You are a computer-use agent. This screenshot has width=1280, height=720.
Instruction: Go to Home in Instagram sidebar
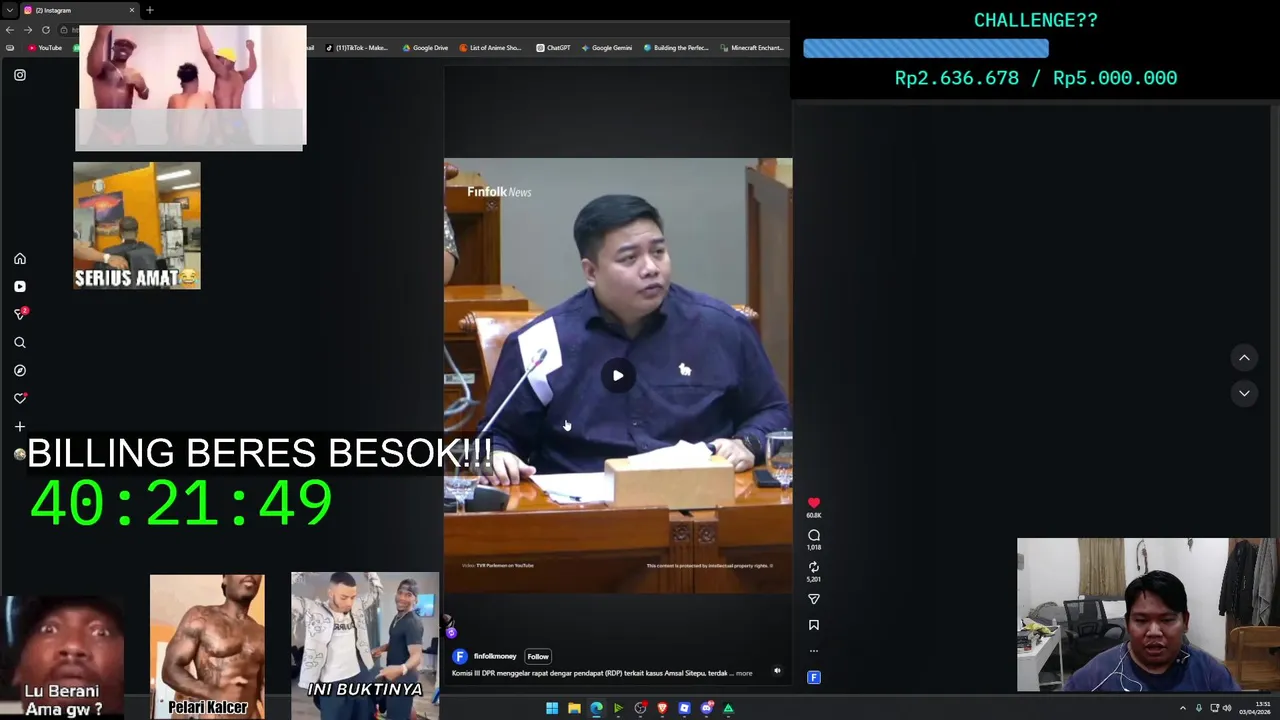point(20,259)
